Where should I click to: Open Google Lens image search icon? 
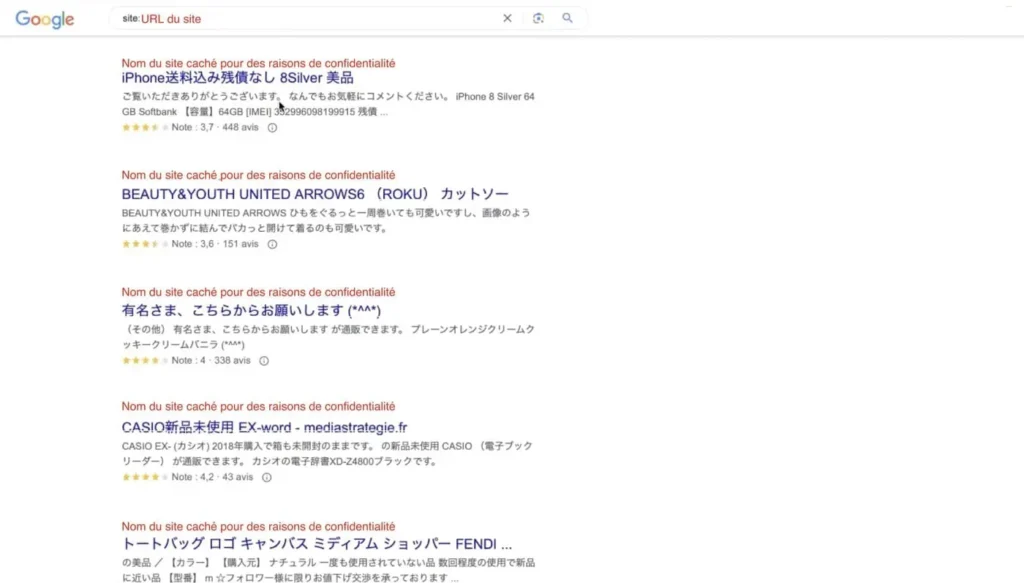(x=538, y=18)
